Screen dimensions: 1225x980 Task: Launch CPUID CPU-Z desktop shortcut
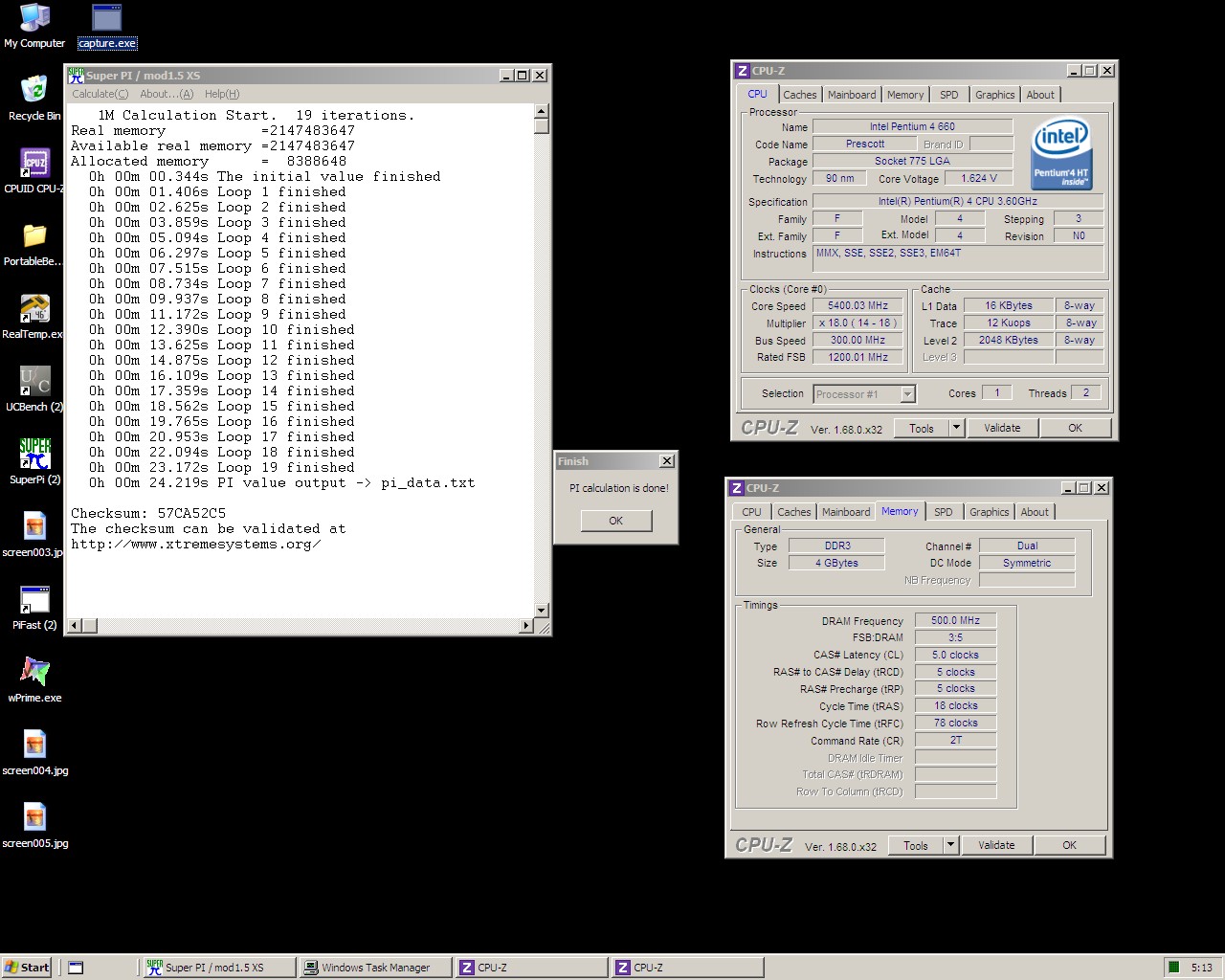(x=34, y=171)
